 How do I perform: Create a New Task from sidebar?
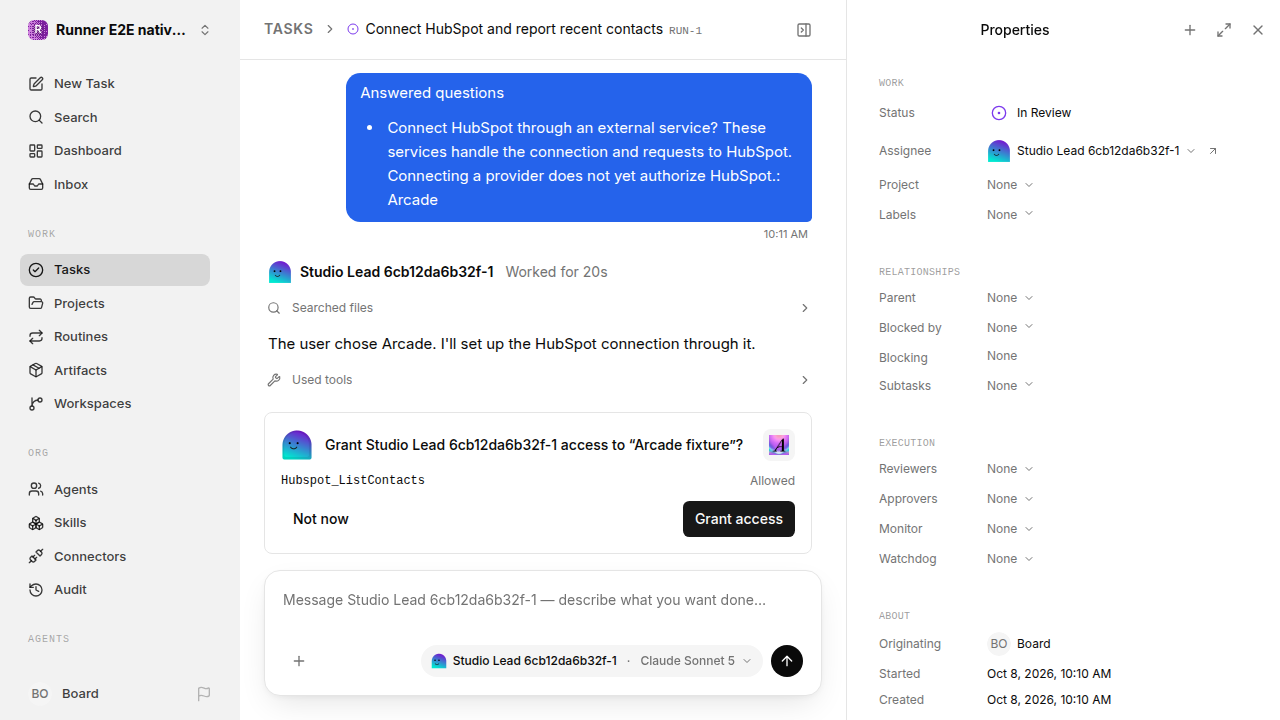coord(115,84)
